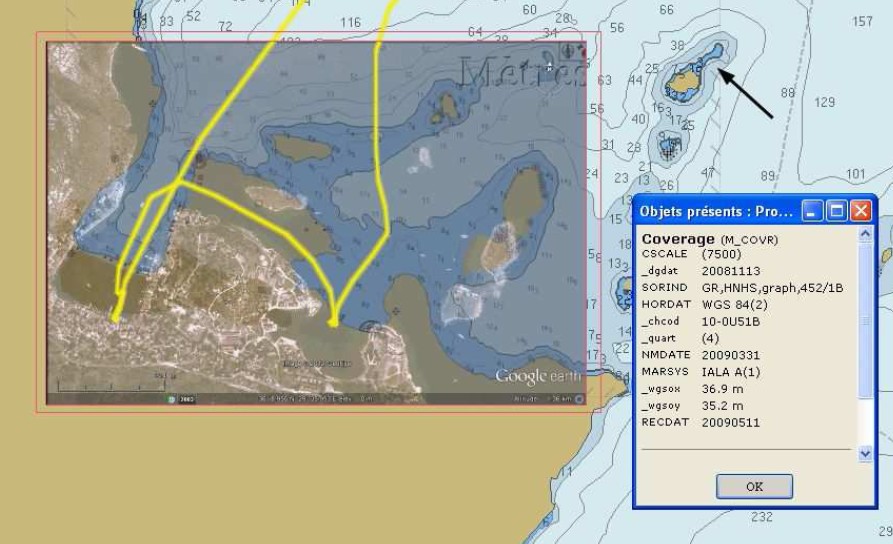The height and width of the screenshot is (544, 893).
Task: Click the Google Earth logo on the overlay
Action: [534, 376]
